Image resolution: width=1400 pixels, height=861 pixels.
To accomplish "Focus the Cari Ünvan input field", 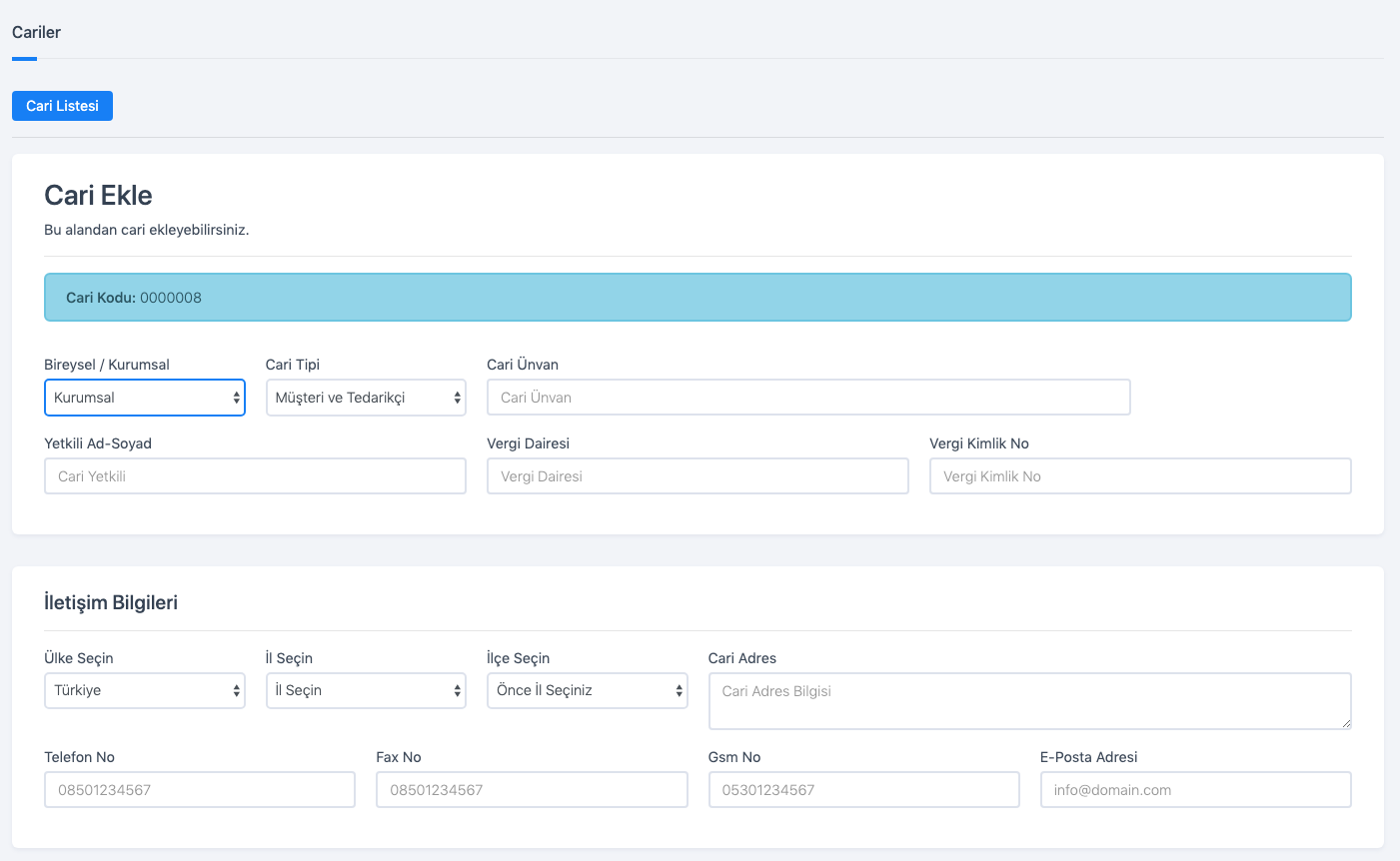I will click(808, 398).
